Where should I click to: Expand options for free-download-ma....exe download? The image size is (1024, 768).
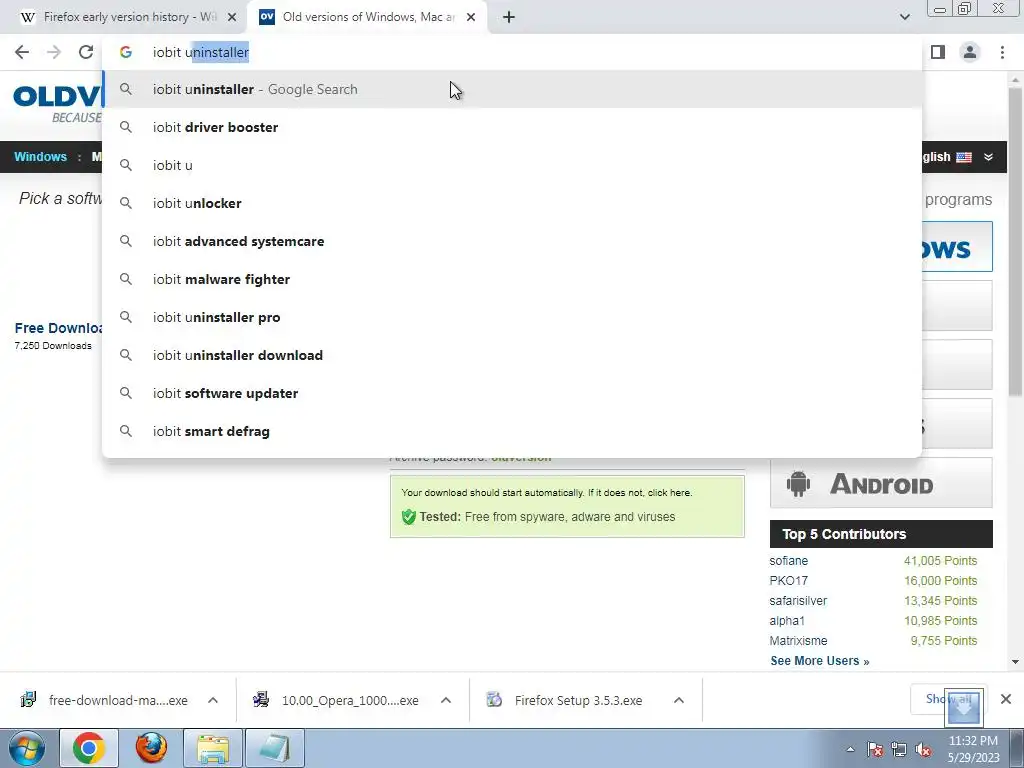(213, 700)
